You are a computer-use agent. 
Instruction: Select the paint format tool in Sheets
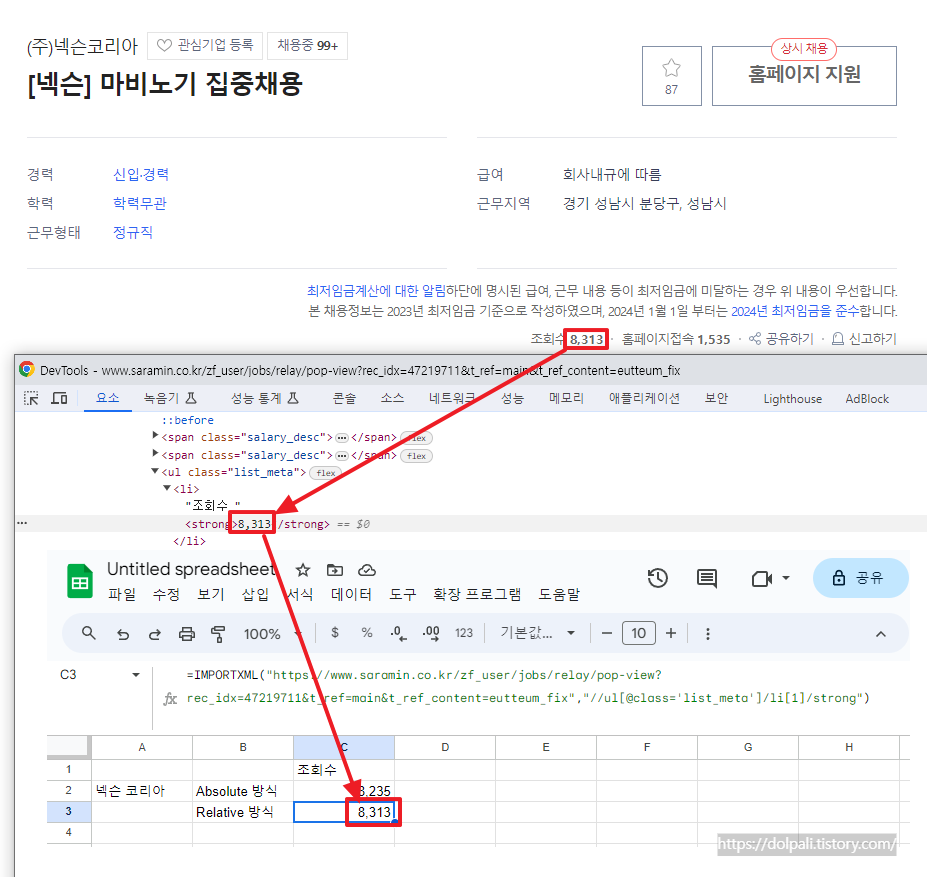[x=220, y=633]
